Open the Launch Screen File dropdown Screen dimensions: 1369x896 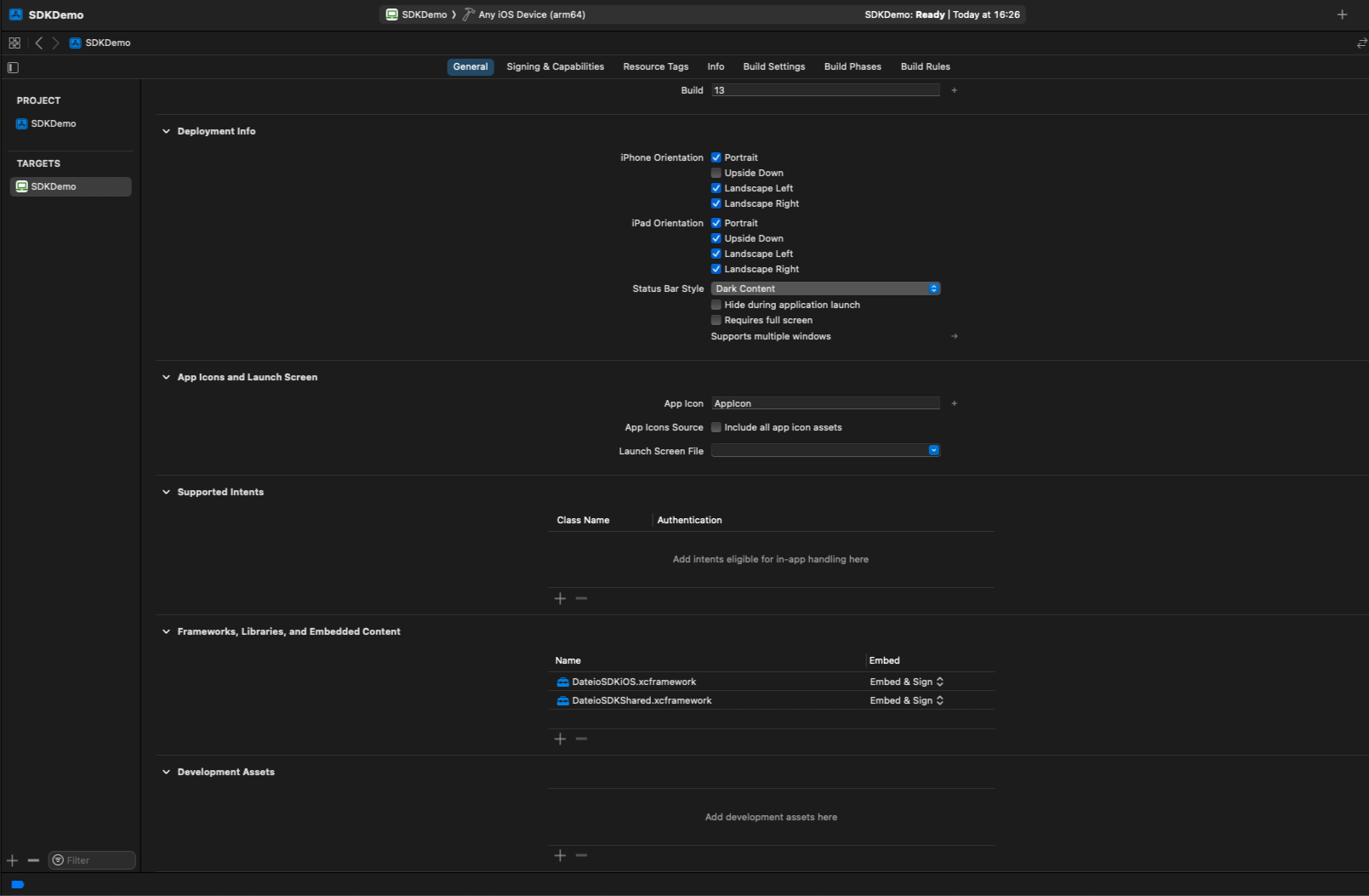pos(825,450)
